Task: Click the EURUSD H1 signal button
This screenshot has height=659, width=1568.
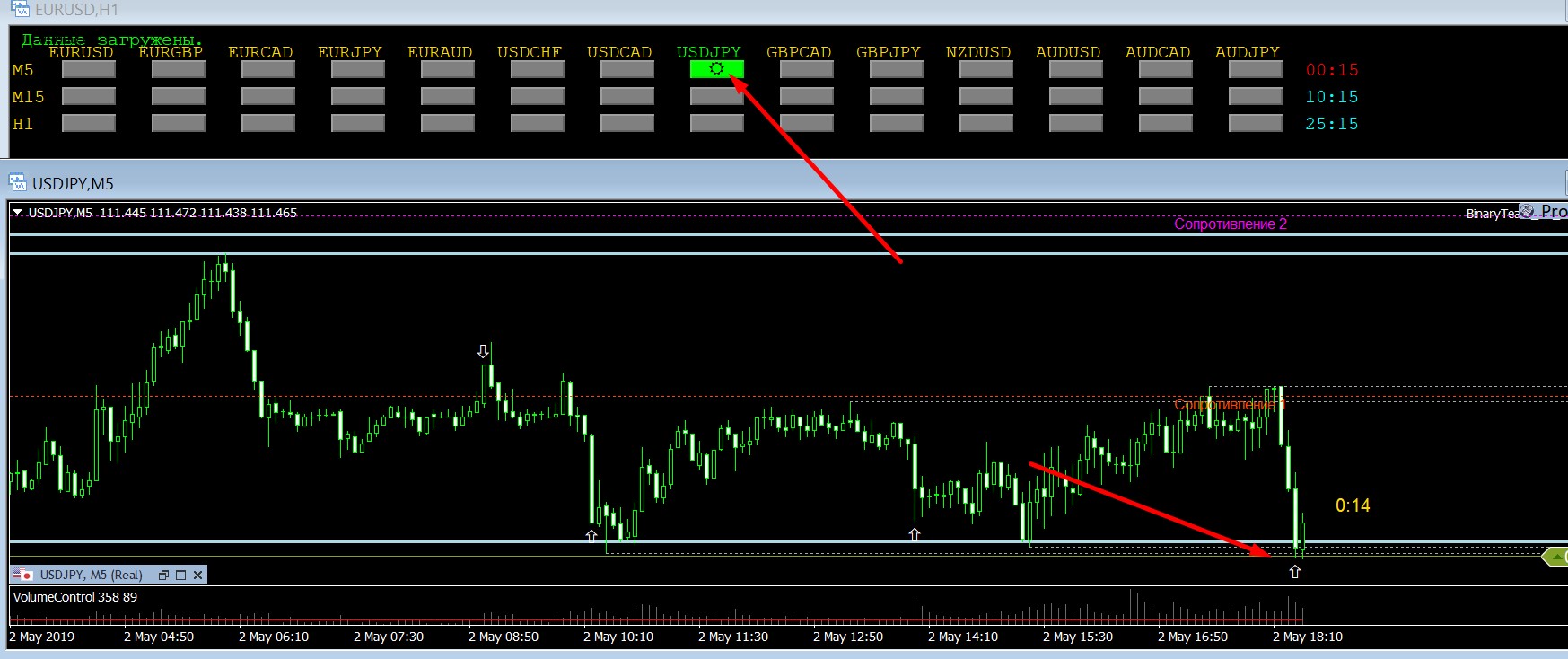Action: [x=88, y=123]
